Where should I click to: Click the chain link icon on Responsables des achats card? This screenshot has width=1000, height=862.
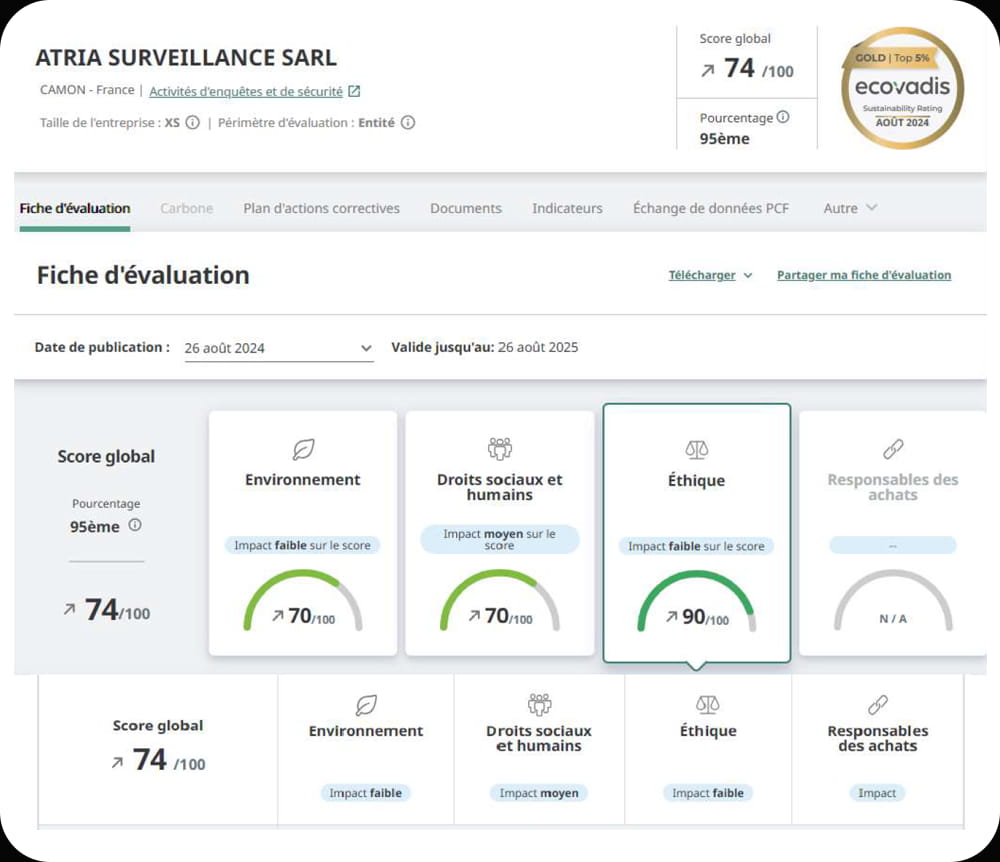(x=893, y=449)
